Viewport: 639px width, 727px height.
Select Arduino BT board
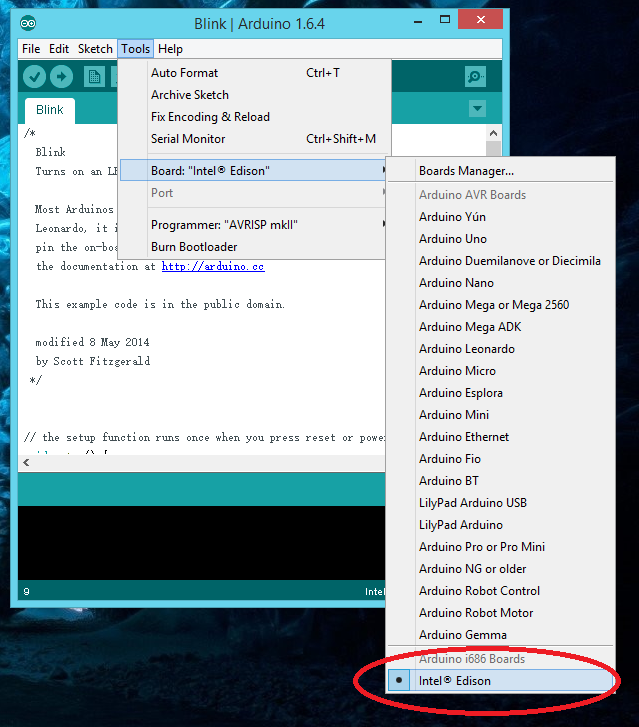(x=501, y=481)
